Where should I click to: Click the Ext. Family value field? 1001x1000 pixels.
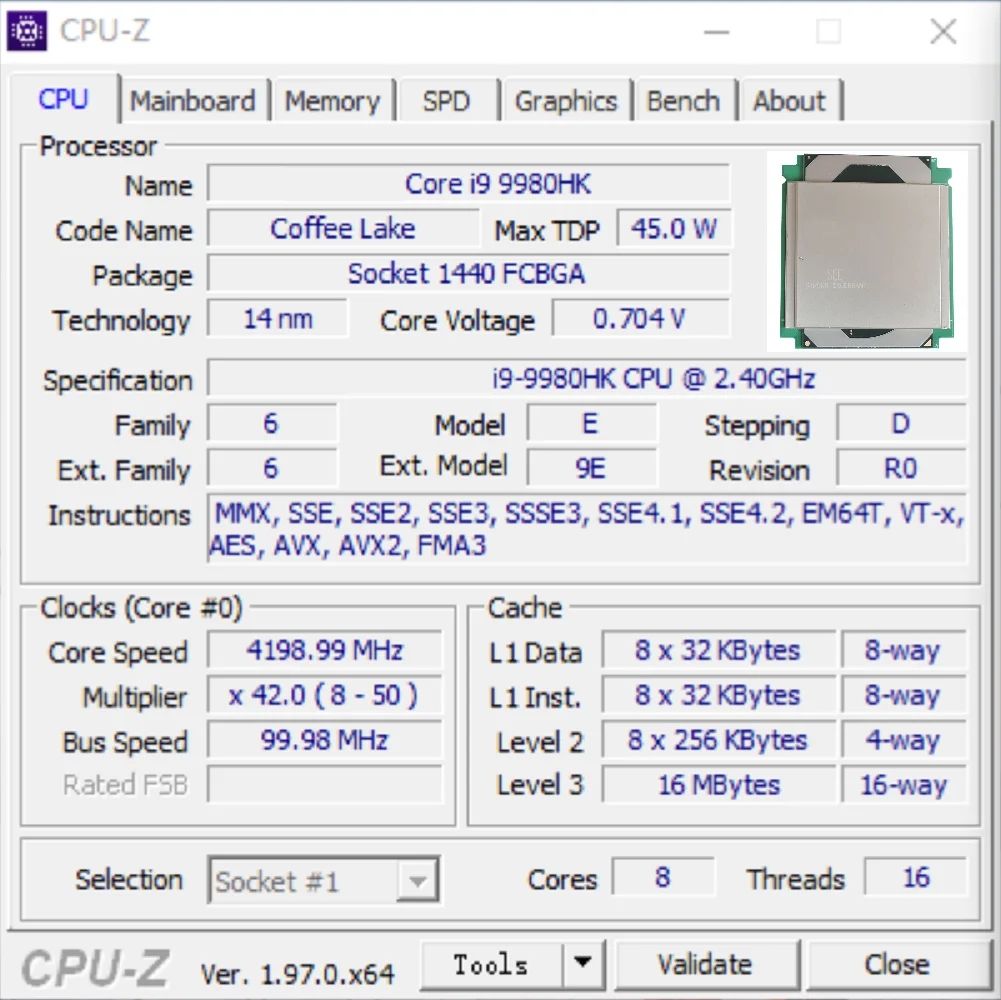click(273, 468)
